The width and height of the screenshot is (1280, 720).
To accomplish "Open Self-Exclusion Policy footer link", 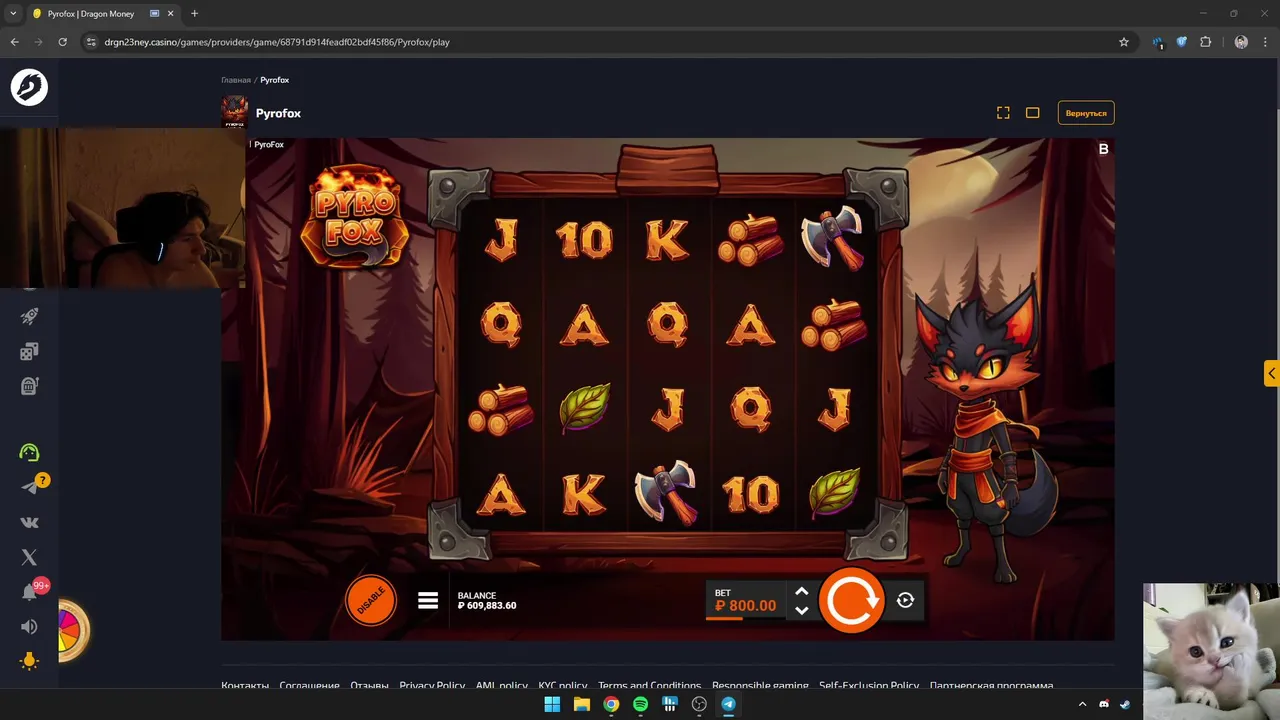I will tap(869, 686).
